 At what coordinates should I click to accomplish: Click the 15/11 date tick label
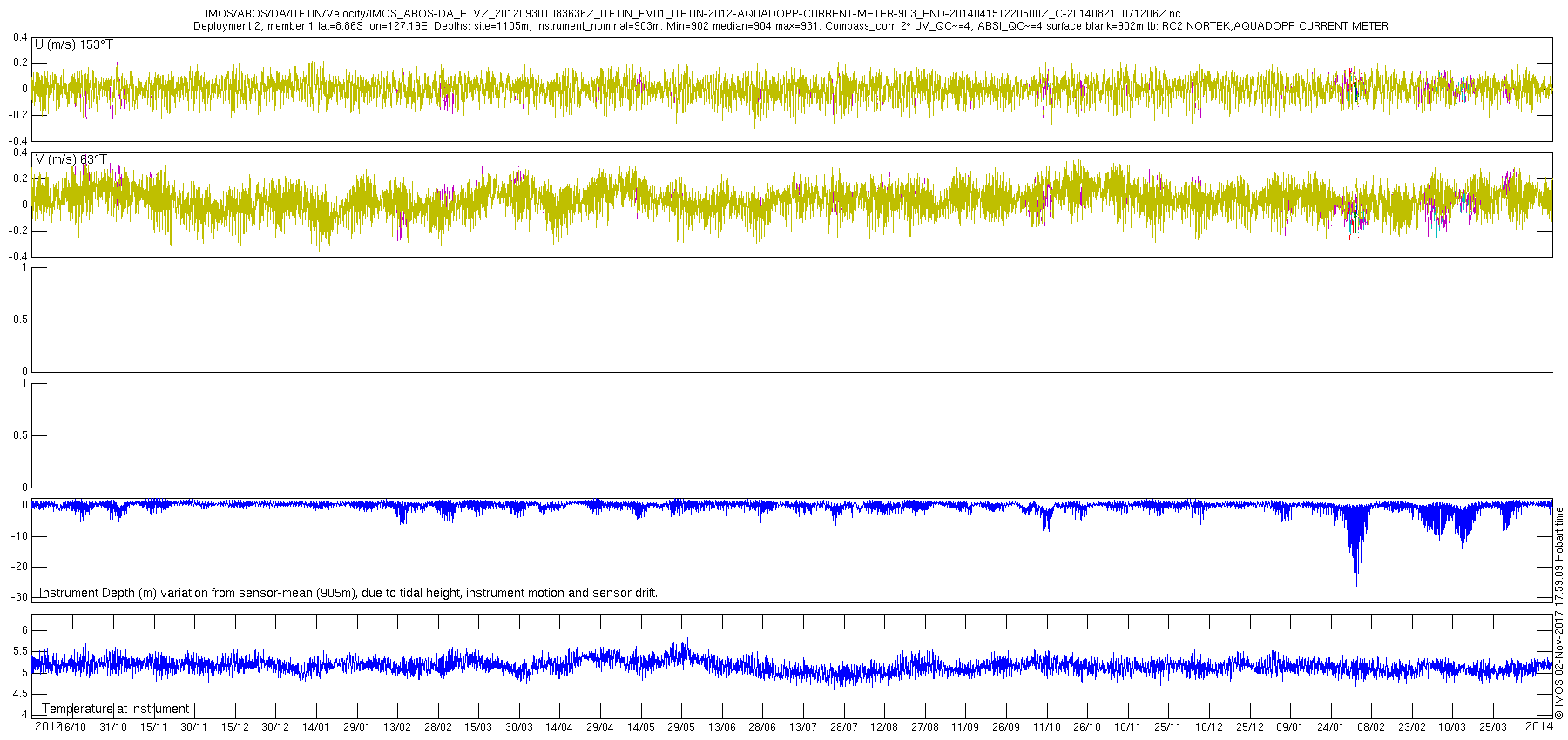pyautogui.click(x=154, y=728)
